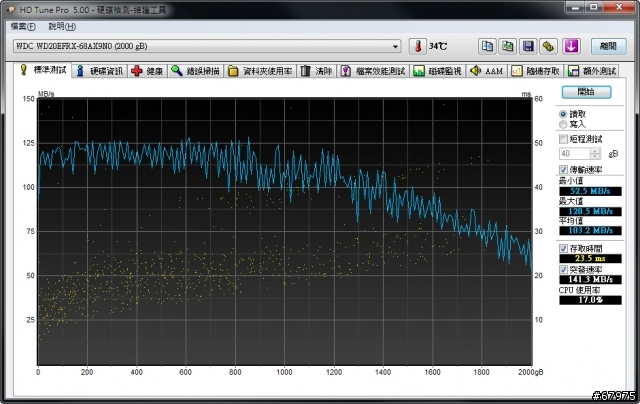640x404 pixels.
Task: Toggle the 傳輸速率 checkbox
Action: coord(563,169)
